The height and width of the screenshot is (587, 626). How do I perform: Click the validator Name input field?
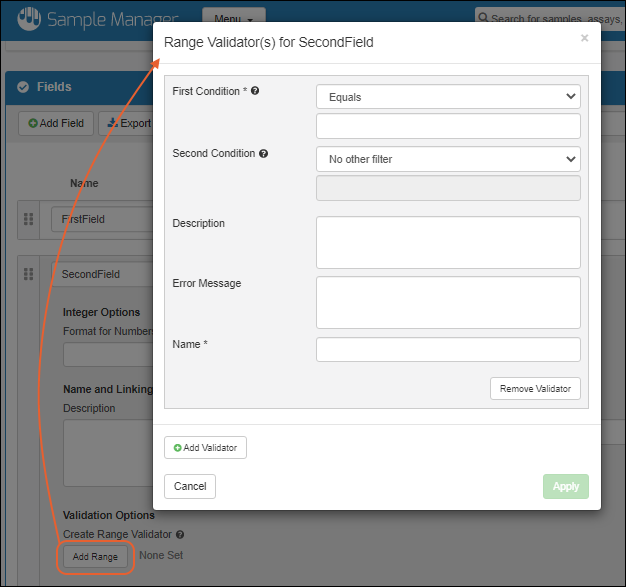447,349
